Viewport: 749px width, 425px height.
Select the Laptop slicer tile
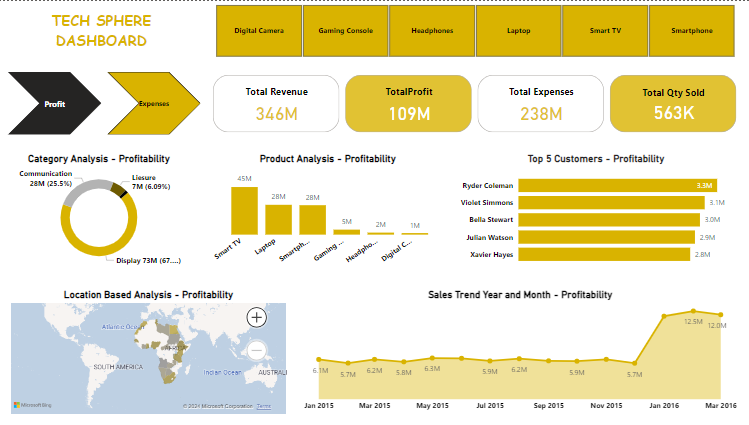tap(518, 31)
